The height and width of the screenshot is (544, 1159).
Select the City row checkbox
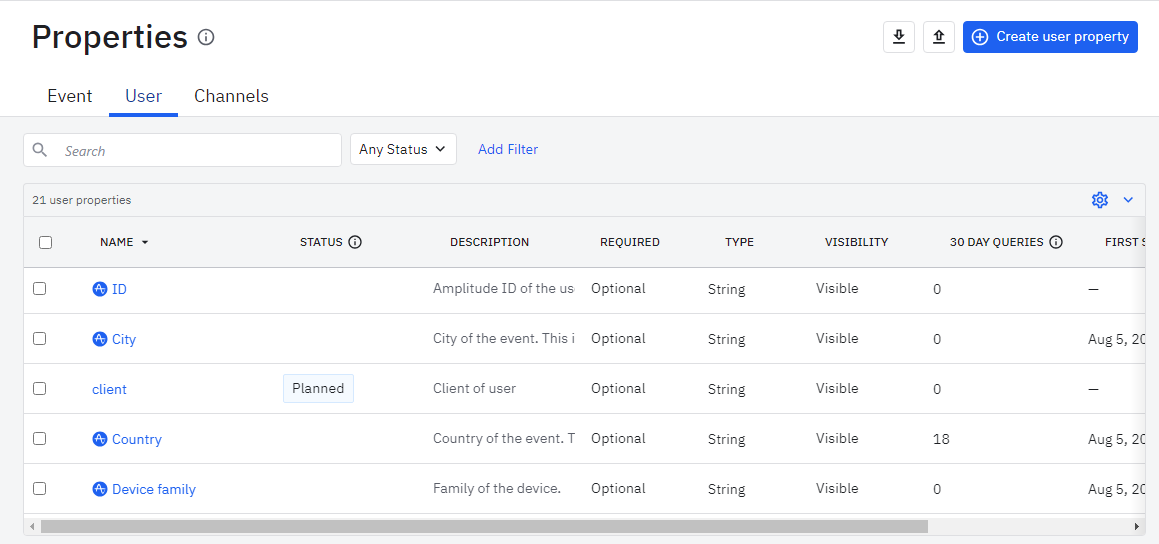[40, 338]
